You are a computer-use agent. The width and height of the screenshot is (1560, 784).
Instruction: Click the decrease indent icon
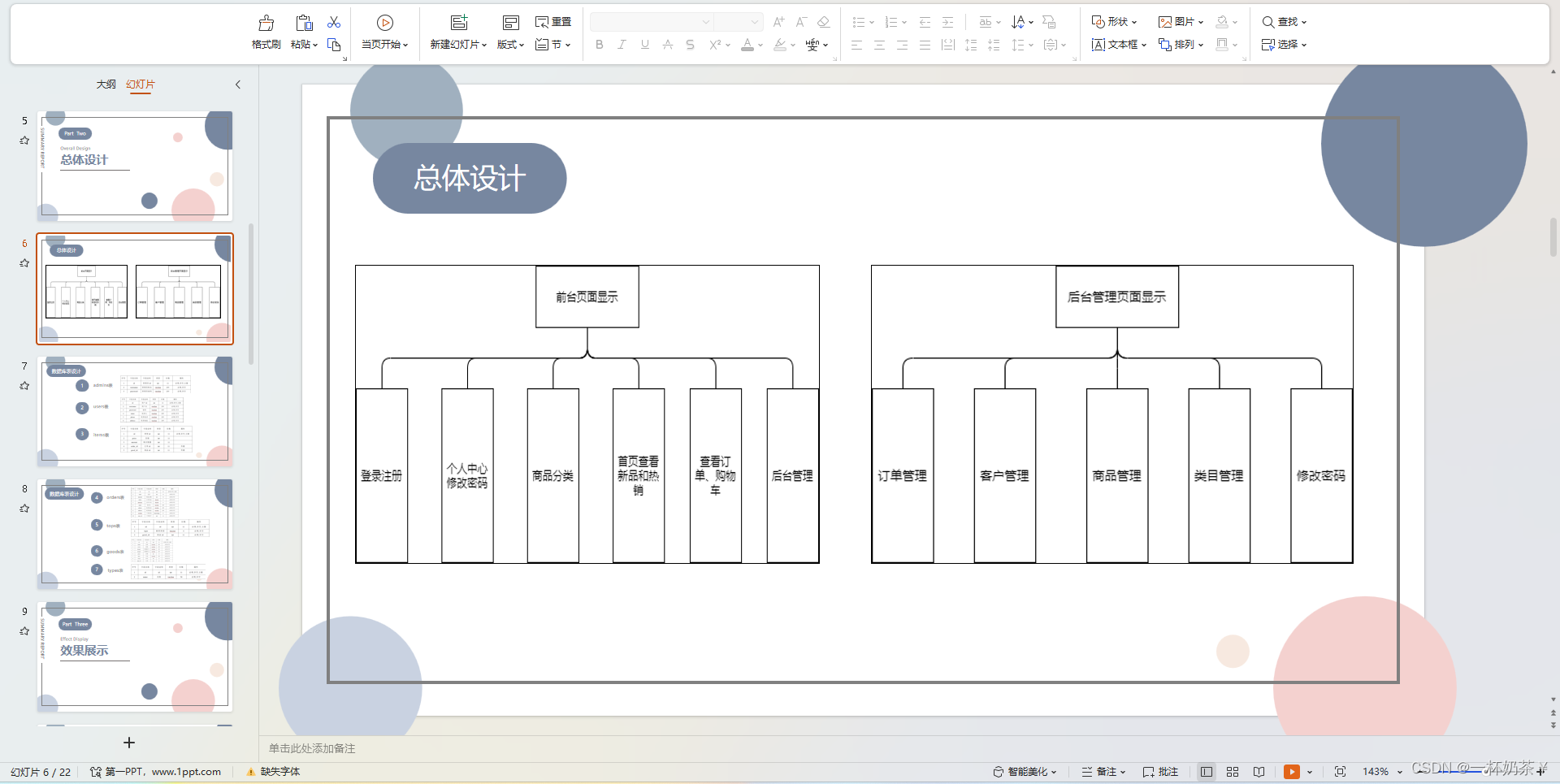(x=925, y=22)
